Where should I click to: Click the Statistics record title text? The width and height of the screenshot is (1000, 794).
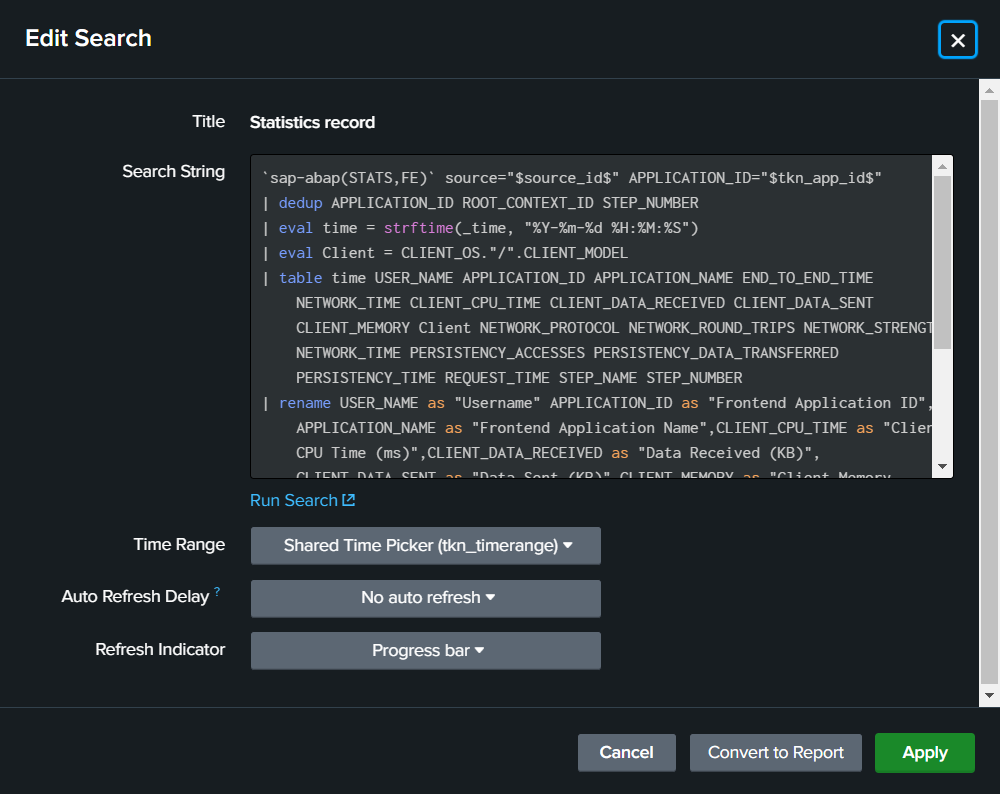312,123
